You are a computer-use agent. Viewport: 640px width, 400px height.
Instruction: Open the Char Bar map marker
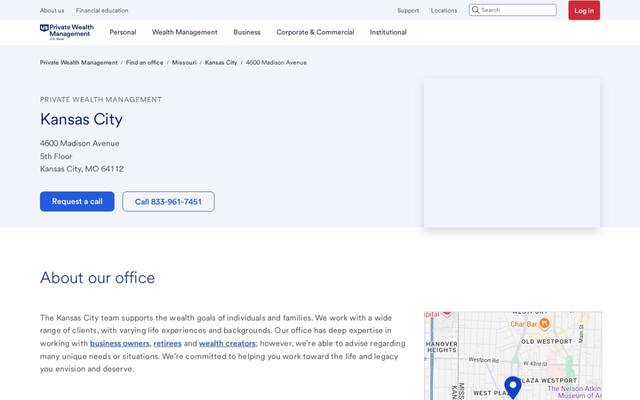tap(544, 324)
